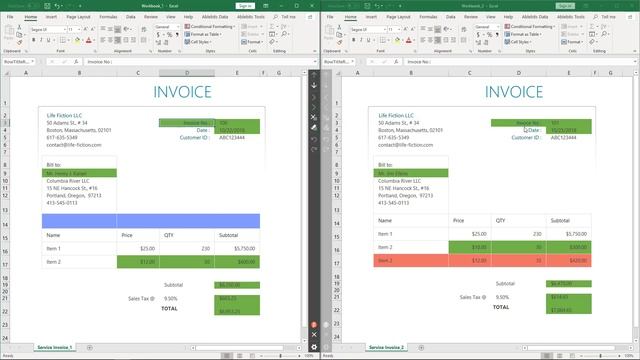Screen dimensions: 640x360
Task: Click Font Color button in Workbook 1
Action: pos(89,40)
